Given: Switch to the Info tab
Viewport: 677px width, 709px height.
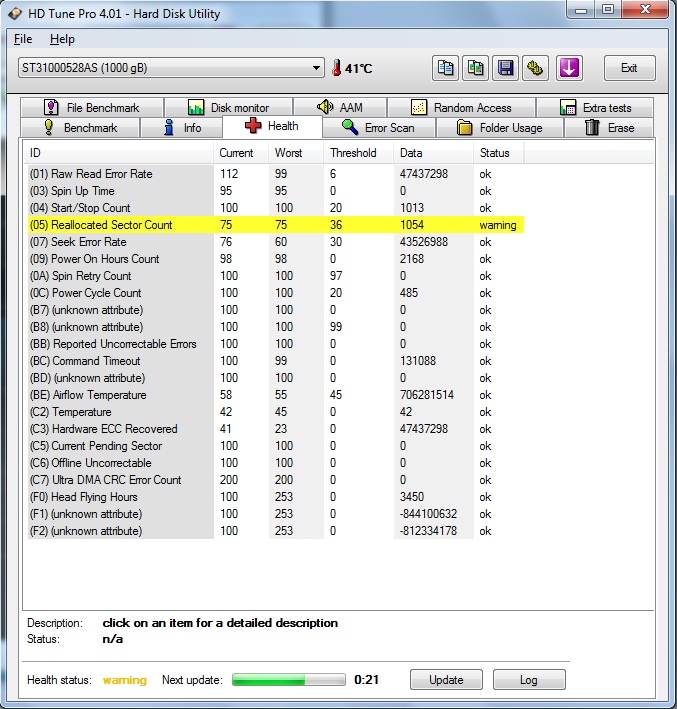Looking at the screenshot, I should (182, 128).
